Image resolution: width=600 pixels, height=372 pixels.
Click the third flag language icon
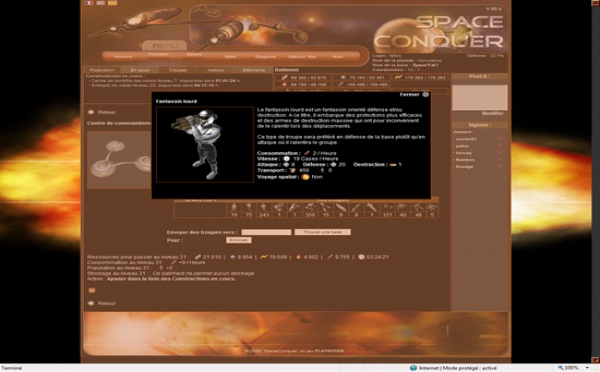(112, 3)
